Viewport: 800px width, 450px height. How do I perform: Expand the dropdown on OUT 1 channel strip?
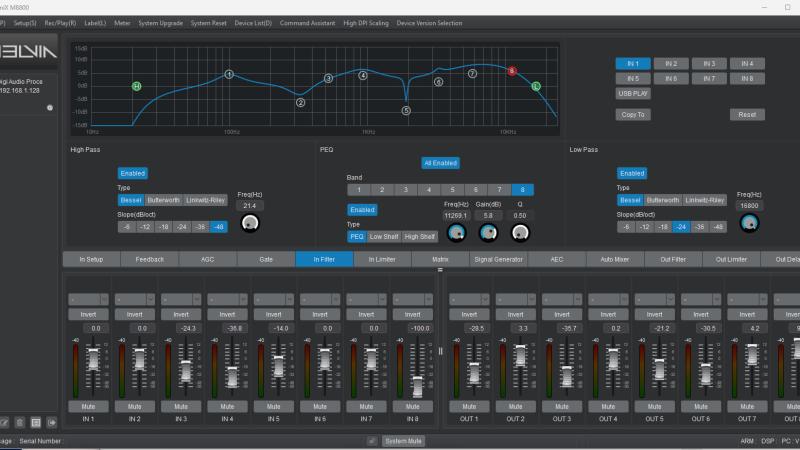tap(469, 299)
